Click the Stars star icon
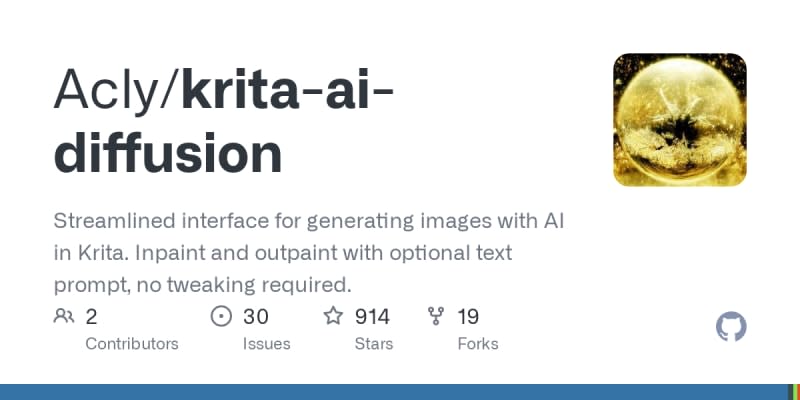 333,317
